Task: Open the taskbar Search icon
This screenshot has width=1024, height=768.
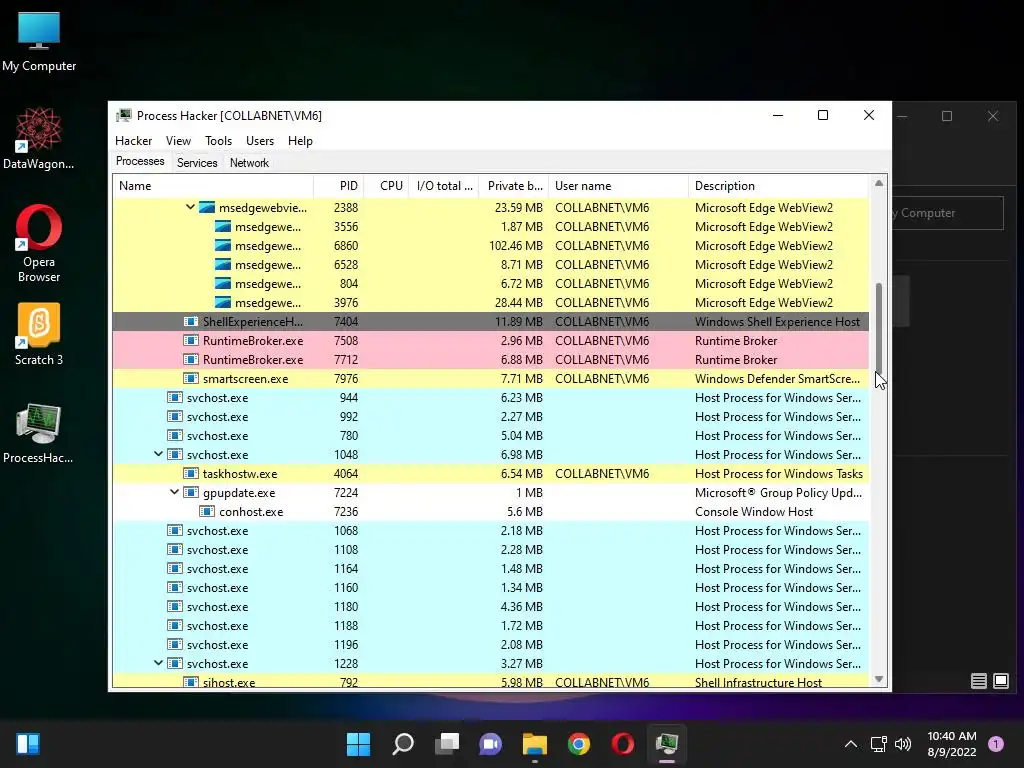Action: [x=402, y=744]
